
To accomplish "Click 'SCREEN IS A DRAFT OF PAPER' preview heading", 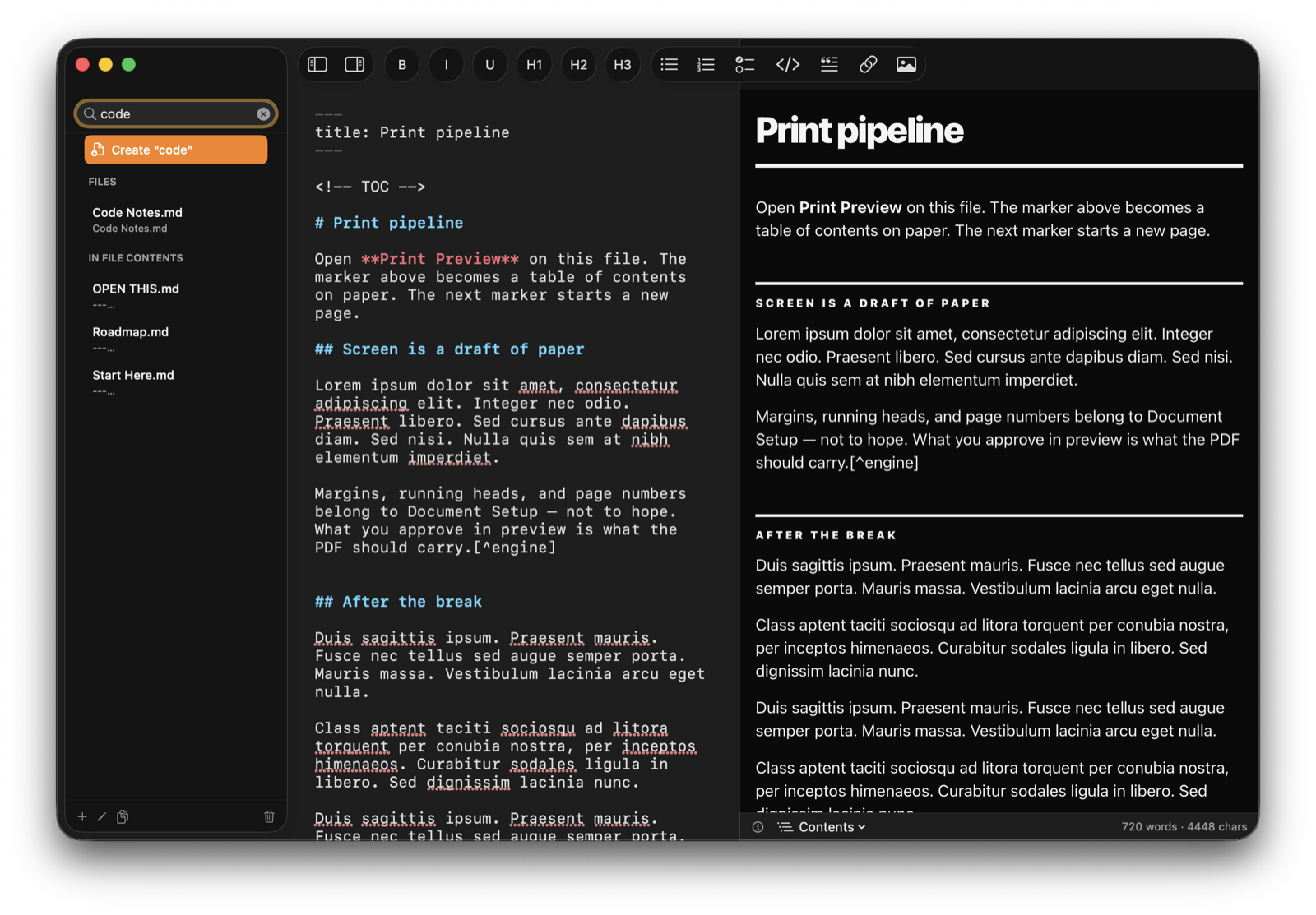I will tap(873, 303).
